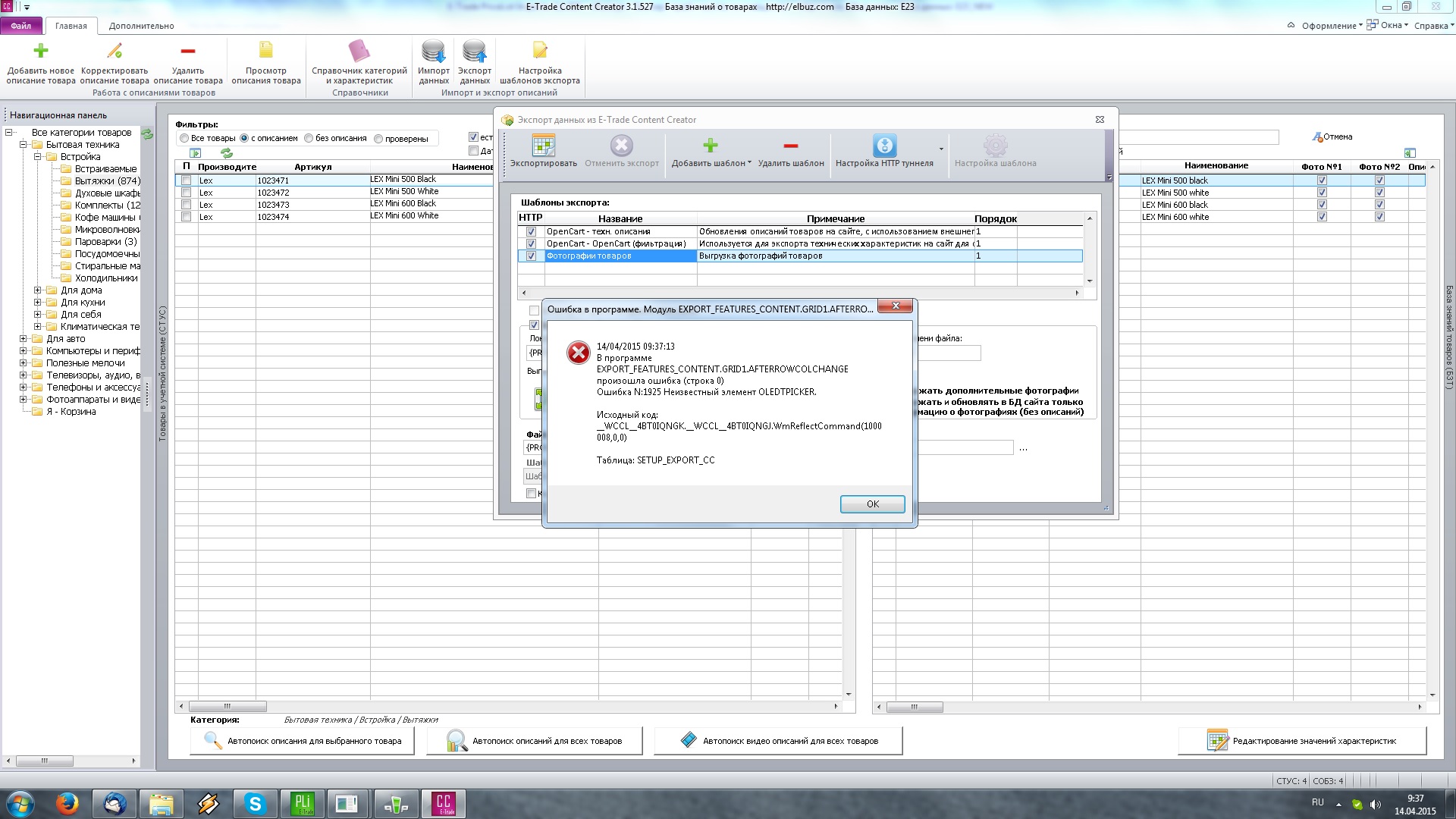Click the Отменить экспорт icon

tap(622, 145)
